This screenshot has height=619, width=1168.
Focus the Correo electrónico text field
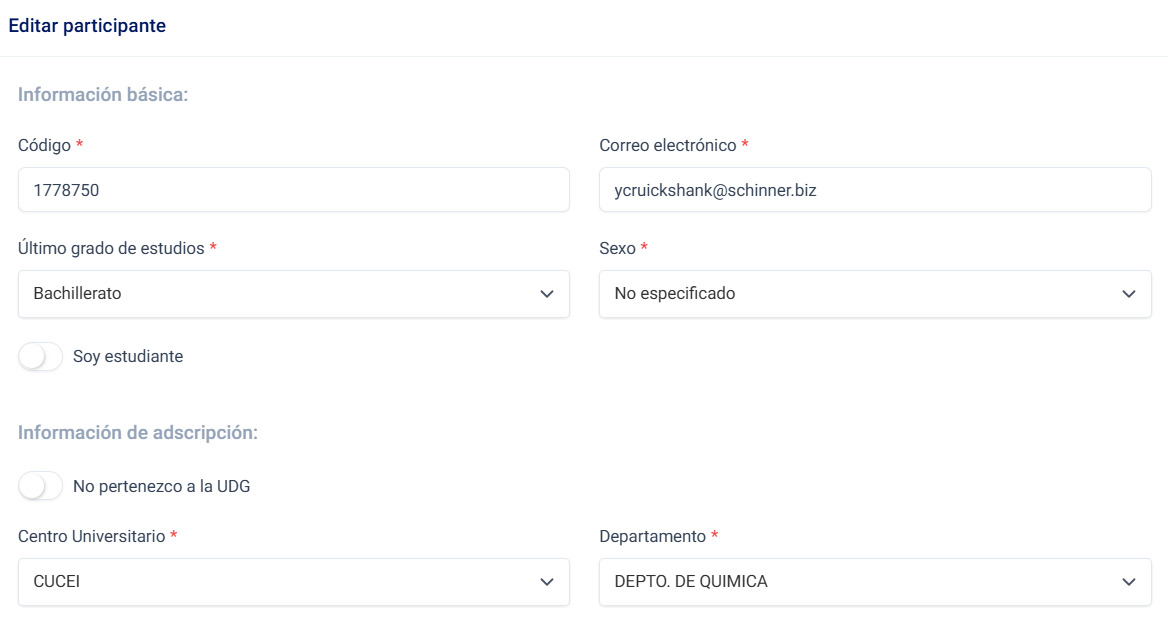(875, 190)
